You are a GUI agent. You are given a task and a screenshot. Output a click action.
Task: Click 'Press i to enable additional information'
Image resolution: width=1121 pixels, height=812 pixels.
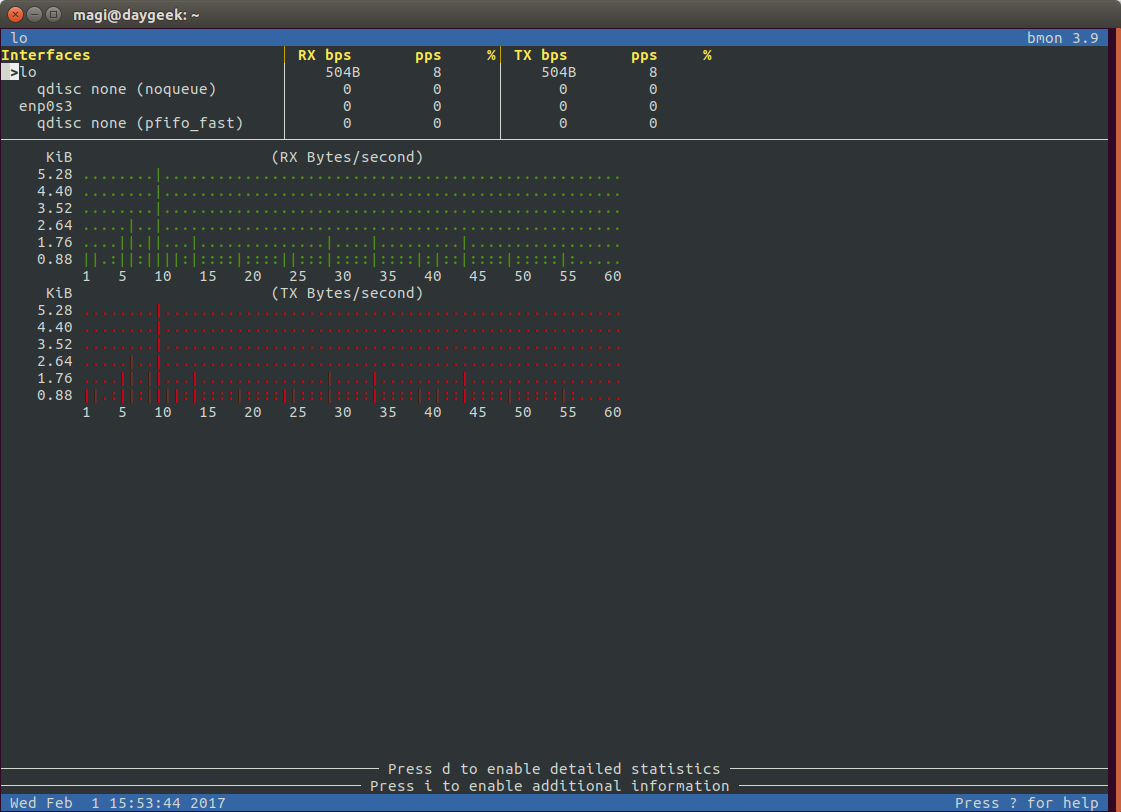(549, 786)
